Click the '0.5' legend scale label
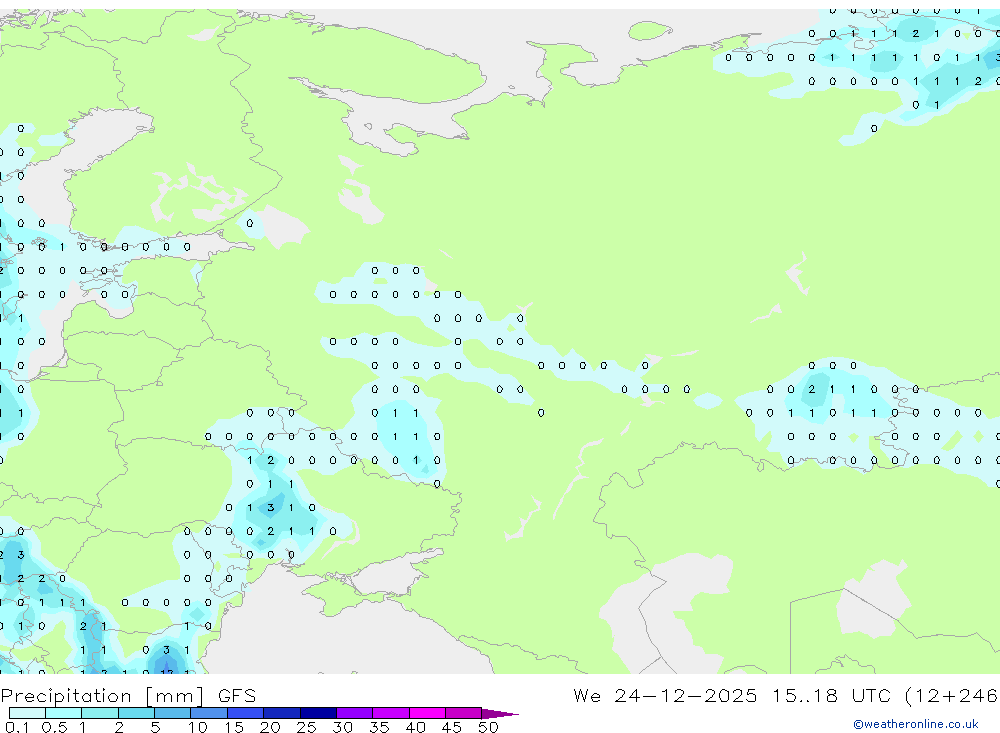 [54, 727]
